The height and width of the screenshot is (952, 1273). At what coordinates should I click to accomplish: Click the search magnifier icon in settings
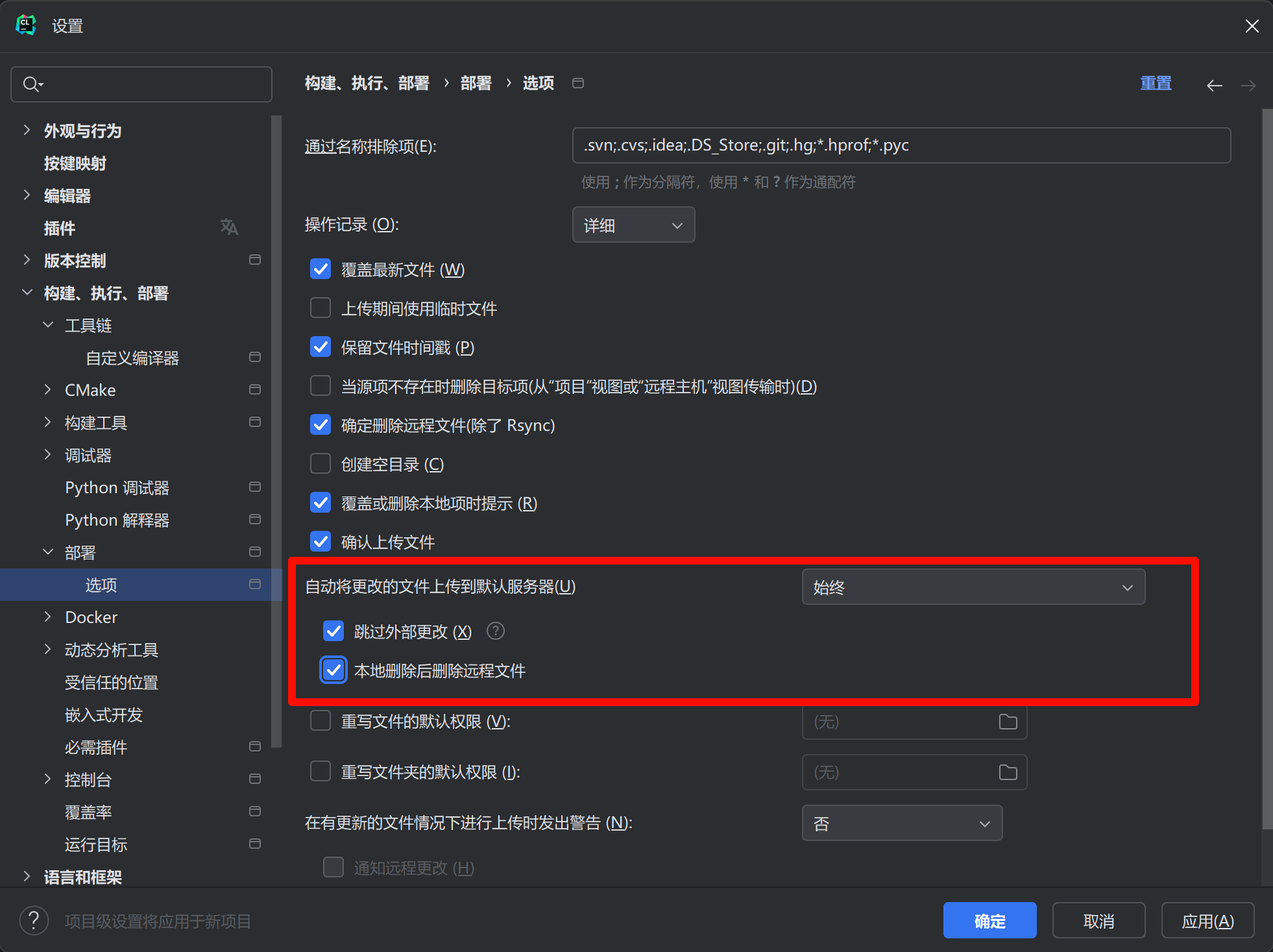(x=31, y=84)
